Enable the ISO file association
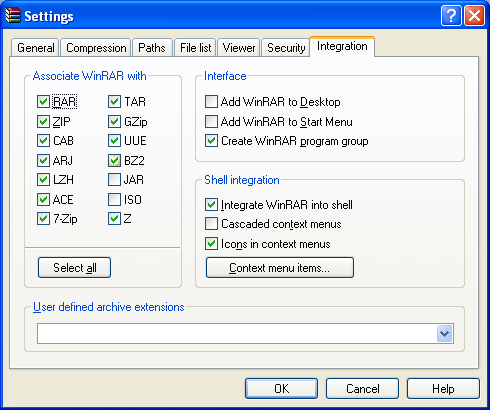This screenshot has height=410, width=490. coord(114,200)
